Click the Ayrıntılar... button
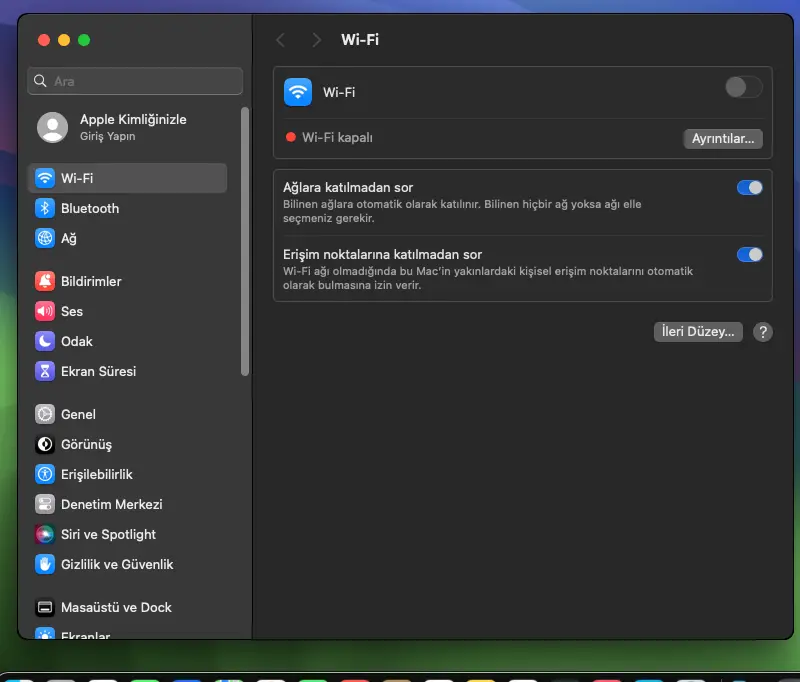This screenshot has height=682, width=800. pos(723,138)
